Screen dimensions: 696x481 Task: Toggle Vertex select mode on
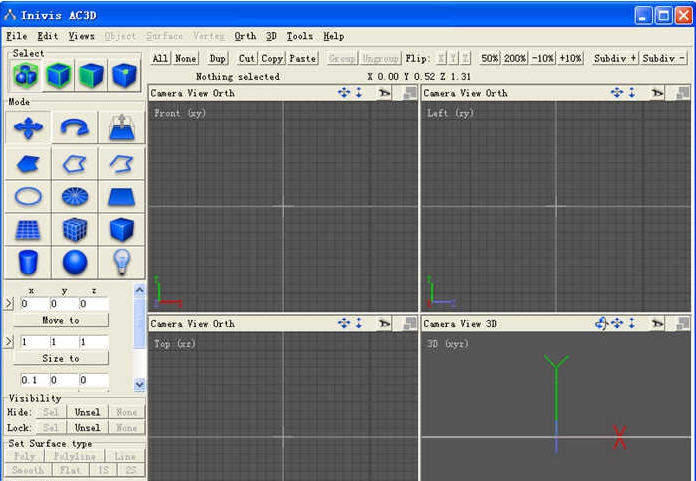pos(123,75)
